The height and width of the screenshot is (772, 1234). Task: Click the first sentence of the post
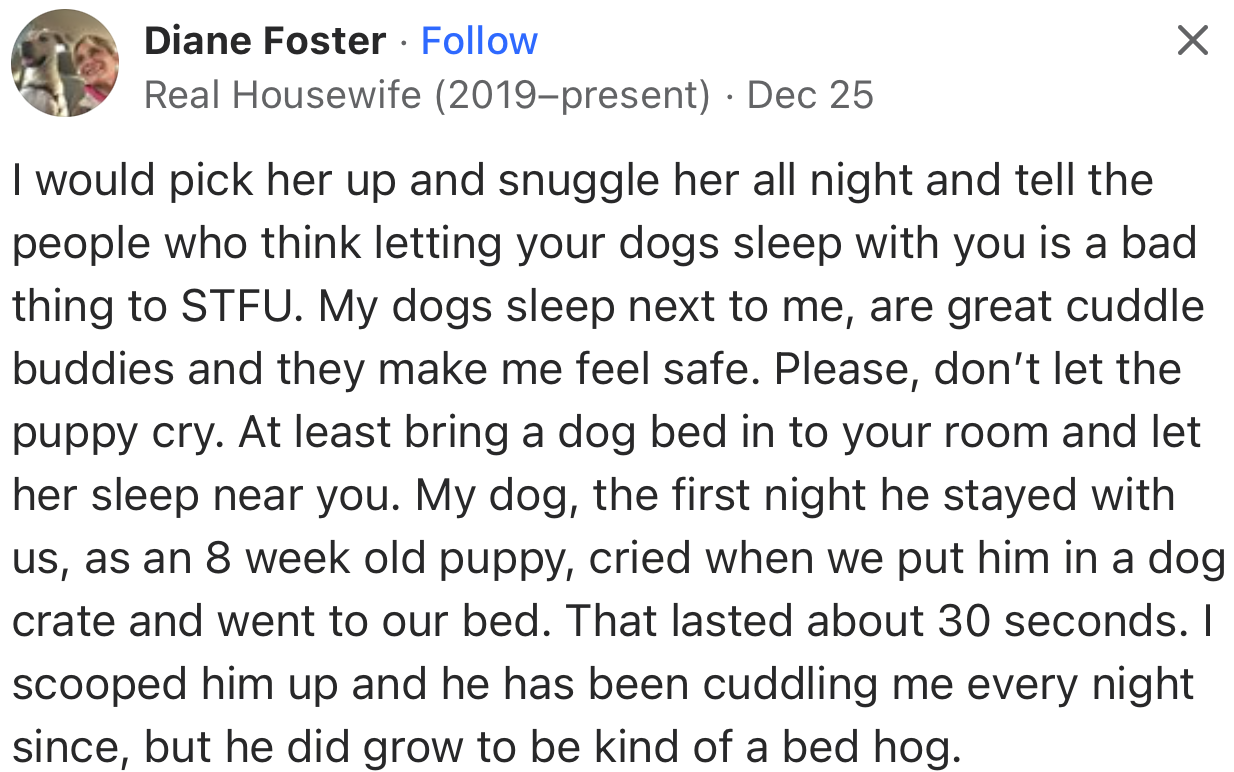point(580,180)
